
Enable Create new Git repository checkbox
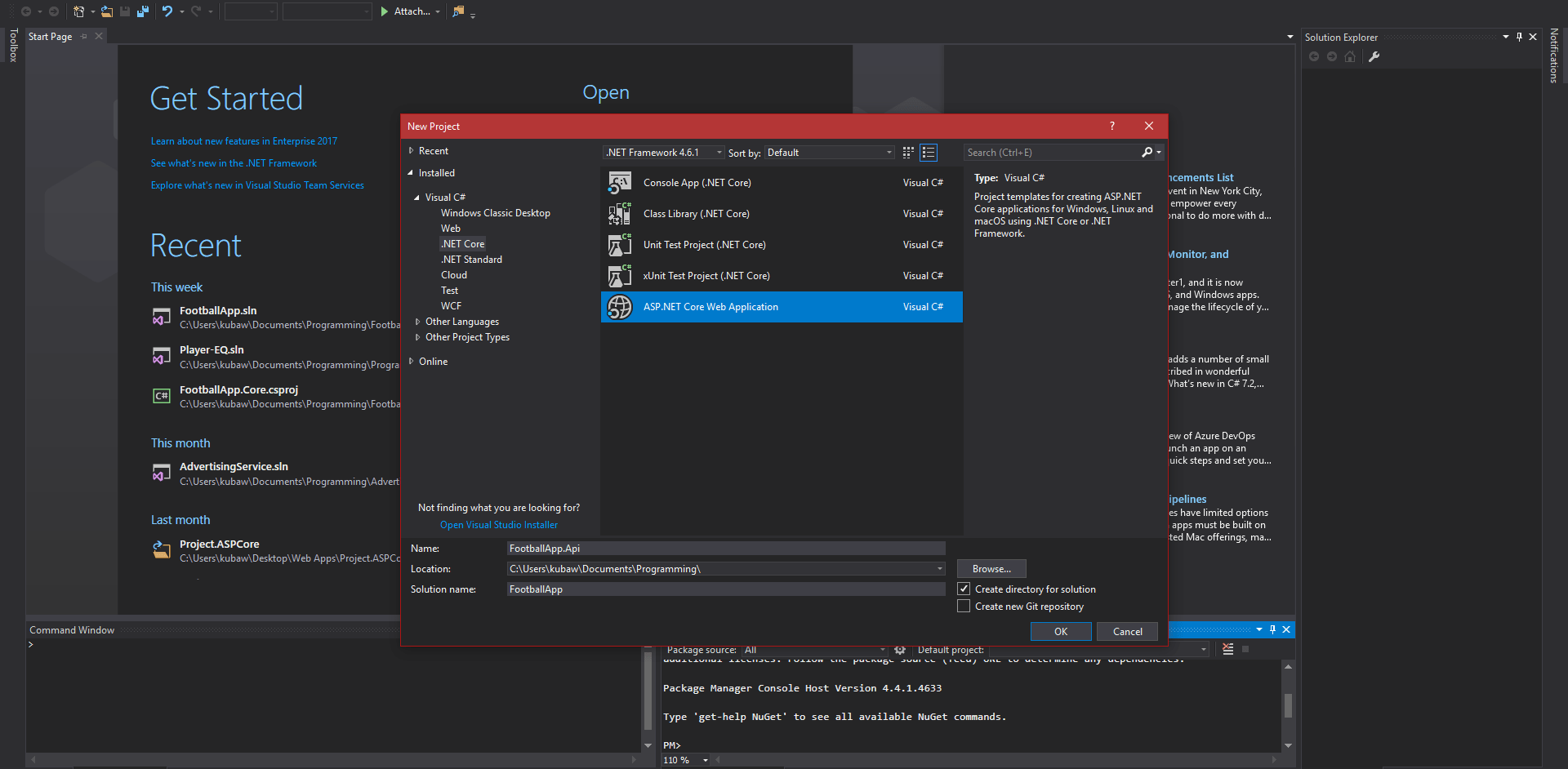[964, 606]
